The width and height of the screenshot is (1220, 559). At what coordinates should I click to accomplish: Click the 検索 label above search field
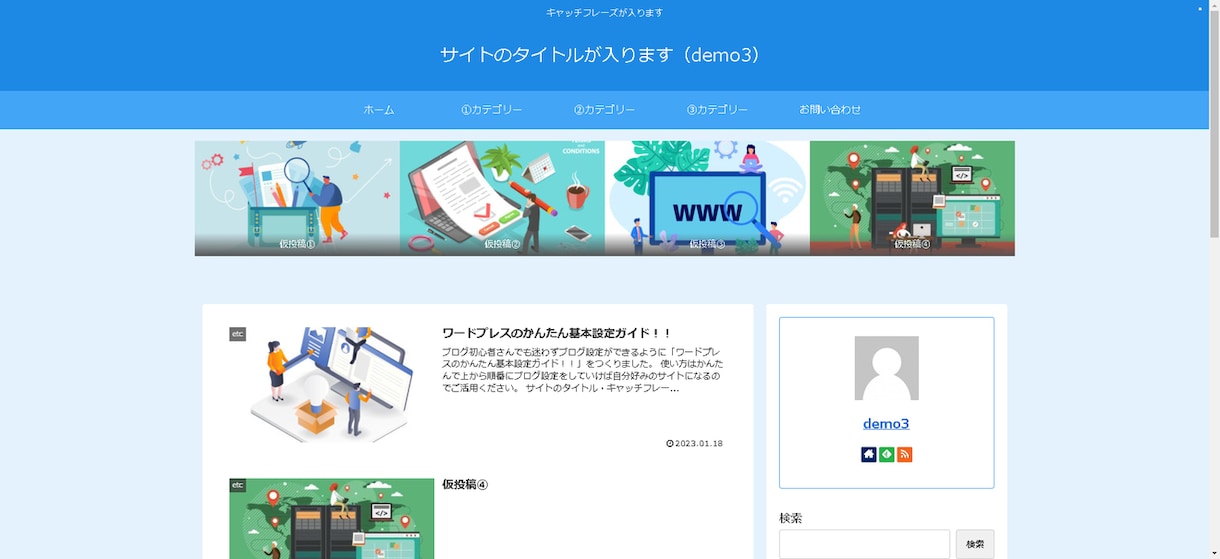tap(790, 518)
